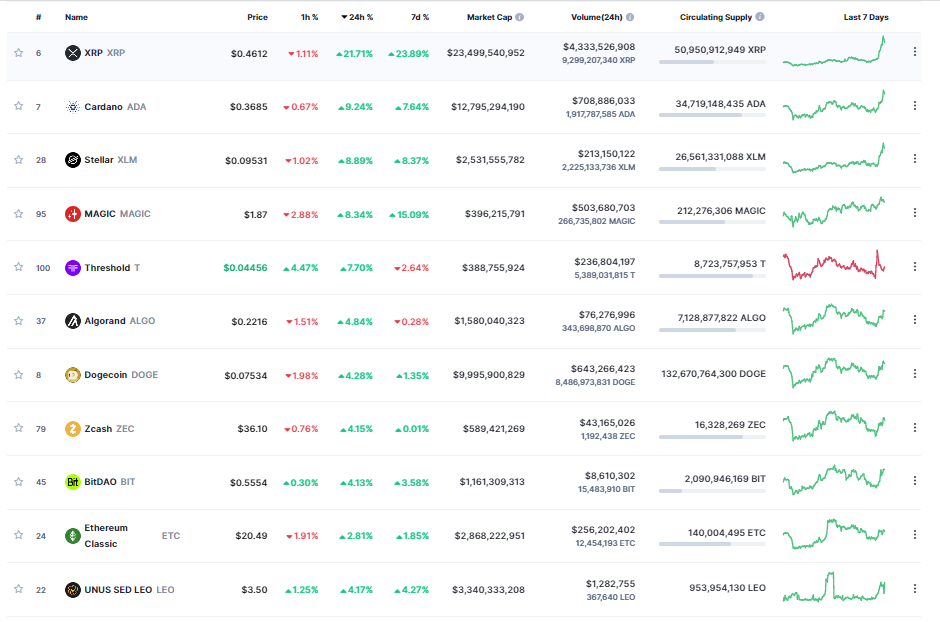Click the Stellar coin logo icon
Screen dimensions: 940x622
[73, 160]
